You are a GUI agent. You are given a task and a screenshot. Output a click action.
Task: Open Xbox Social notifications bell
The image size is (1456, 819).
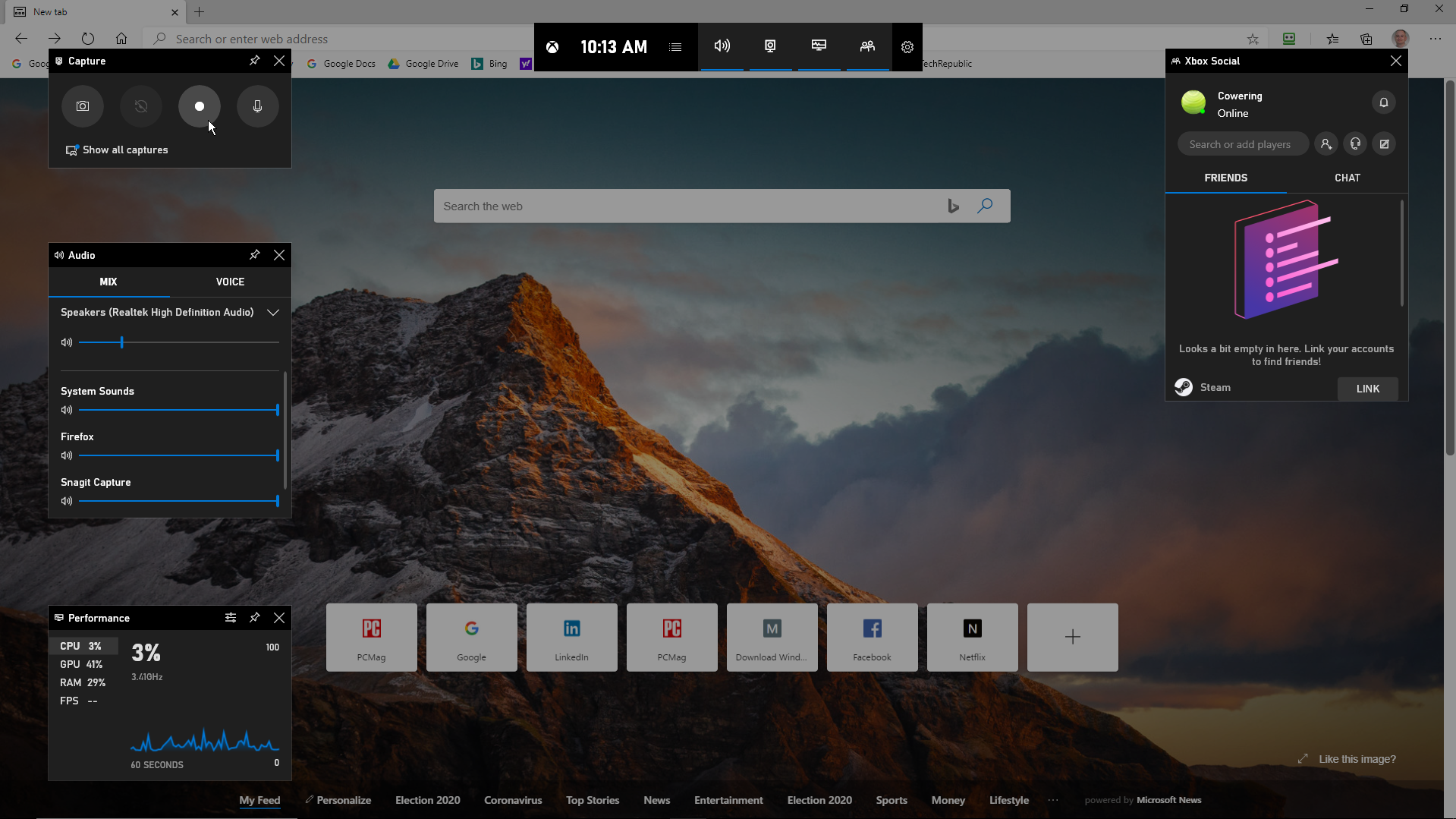click(x=1383, y=102)
